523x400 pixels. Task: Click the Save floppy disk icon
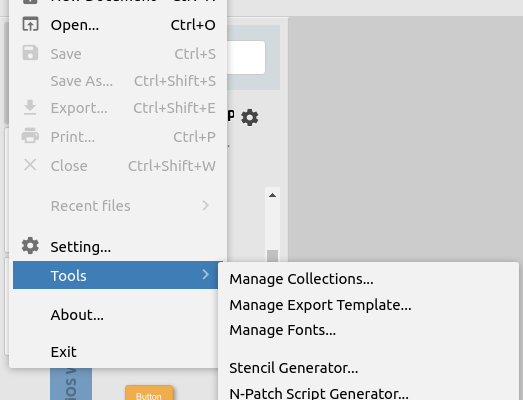[x=30, y=53]
